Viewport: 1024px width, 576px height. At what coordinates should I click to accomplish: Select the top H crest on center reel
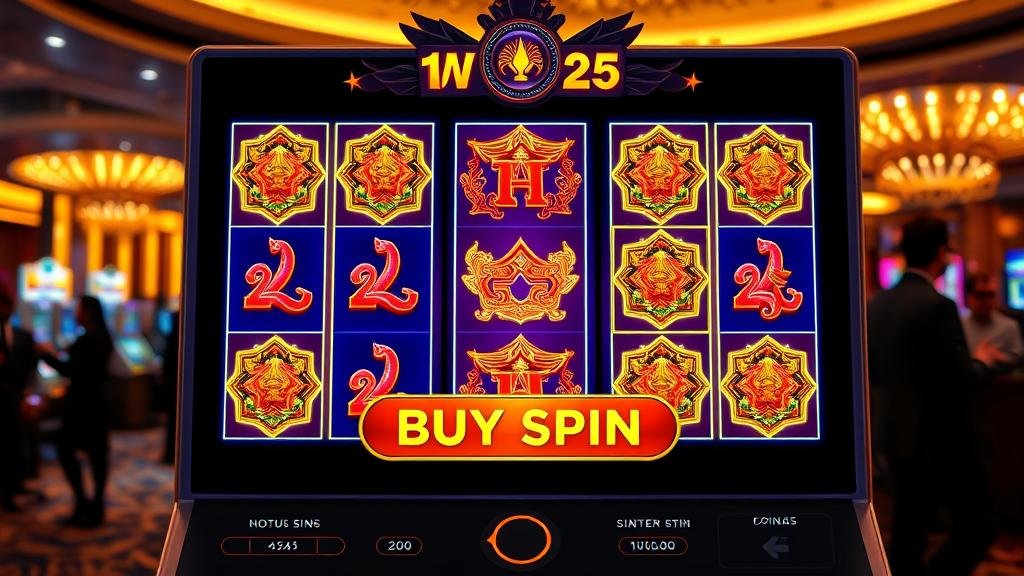[x=520, y=172]
